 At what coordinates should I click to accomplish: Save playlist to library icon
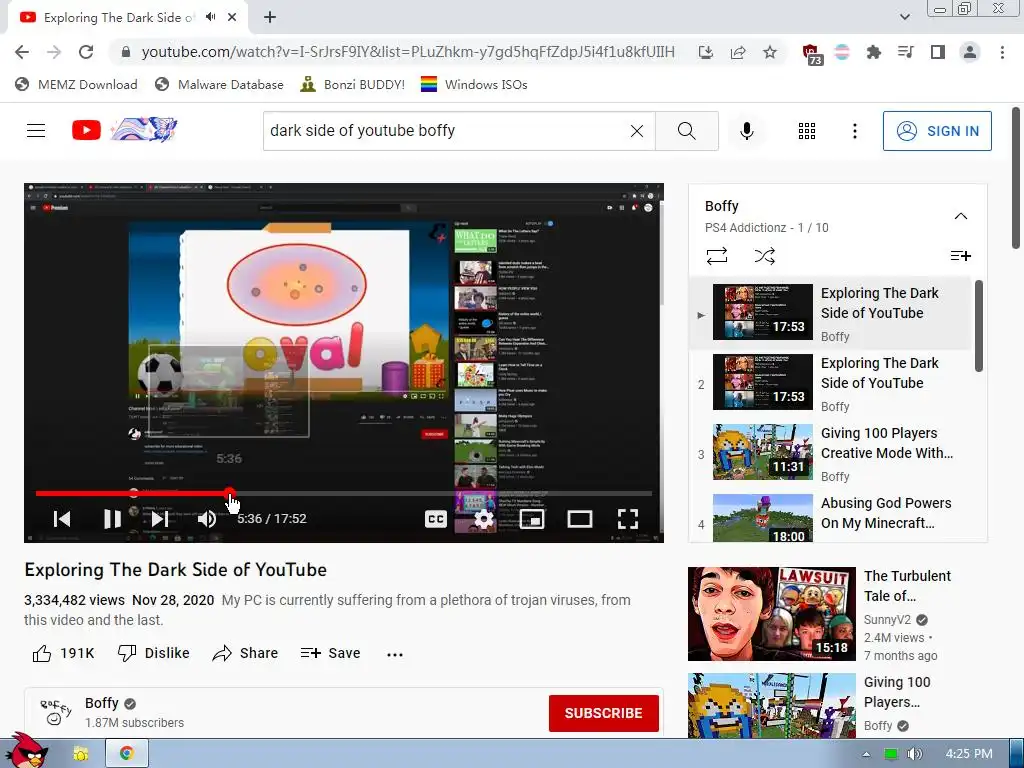[x=960, y=255]
